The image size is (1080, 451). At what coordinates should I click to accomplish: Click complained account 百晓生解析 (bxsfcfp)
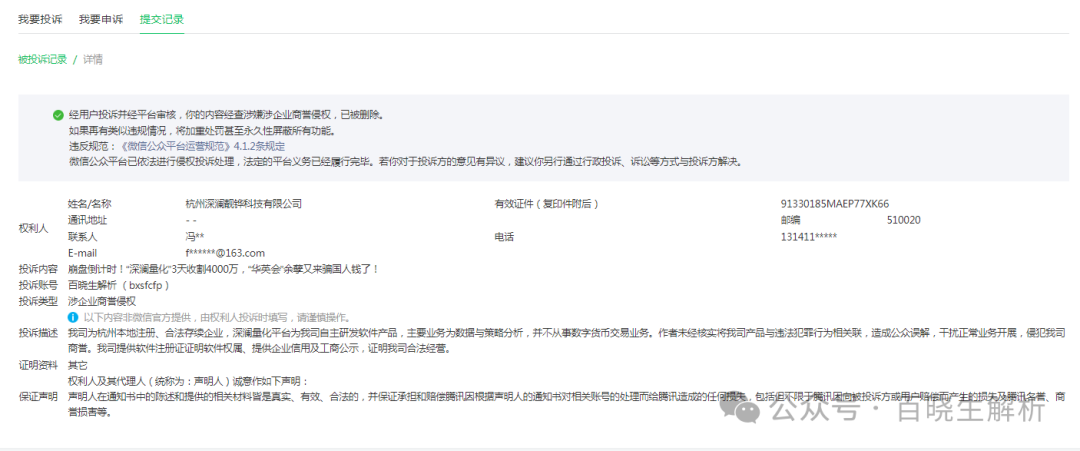coord(118,284)
